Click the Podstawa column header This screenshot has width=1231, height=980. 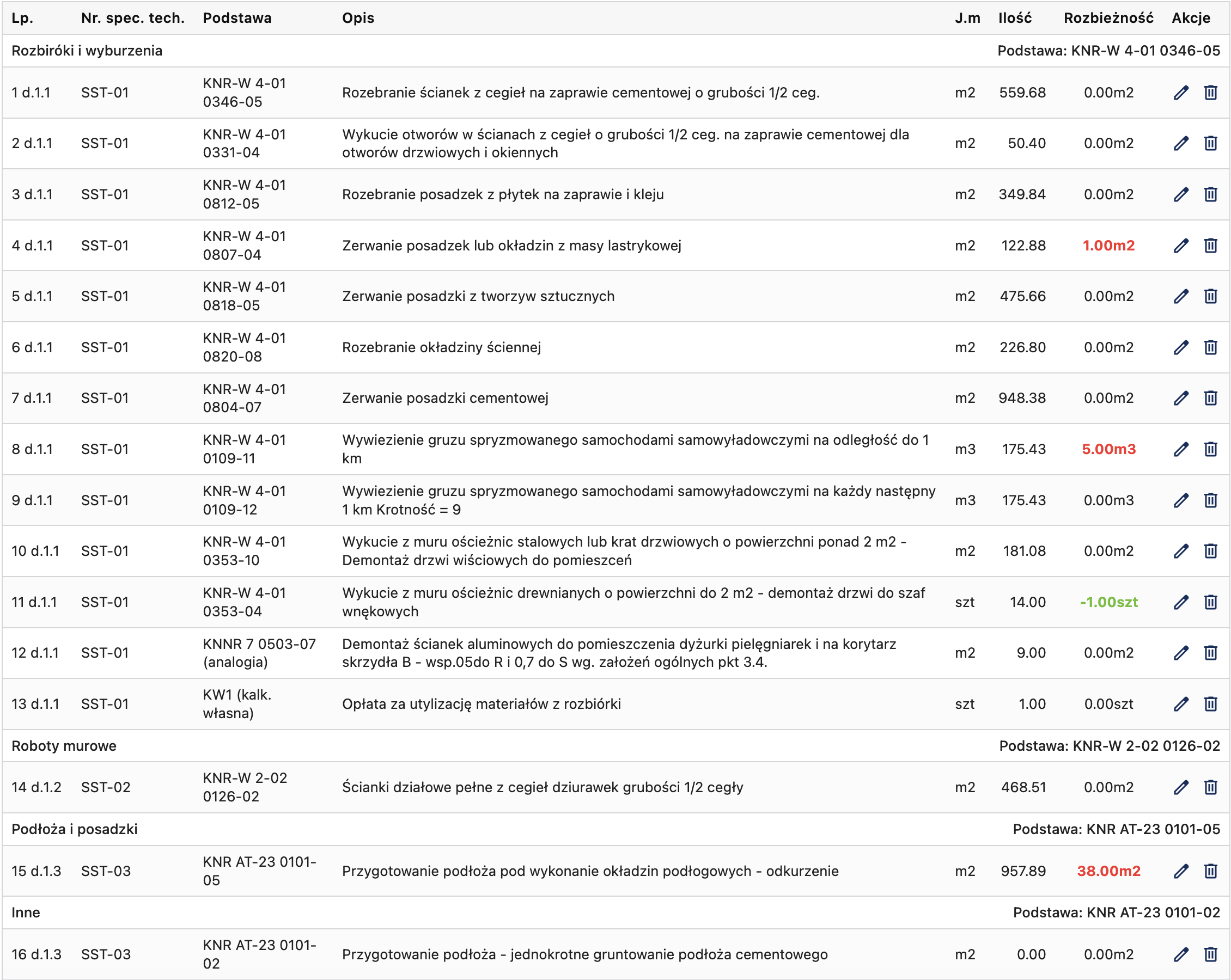click(x=237, y=17)
